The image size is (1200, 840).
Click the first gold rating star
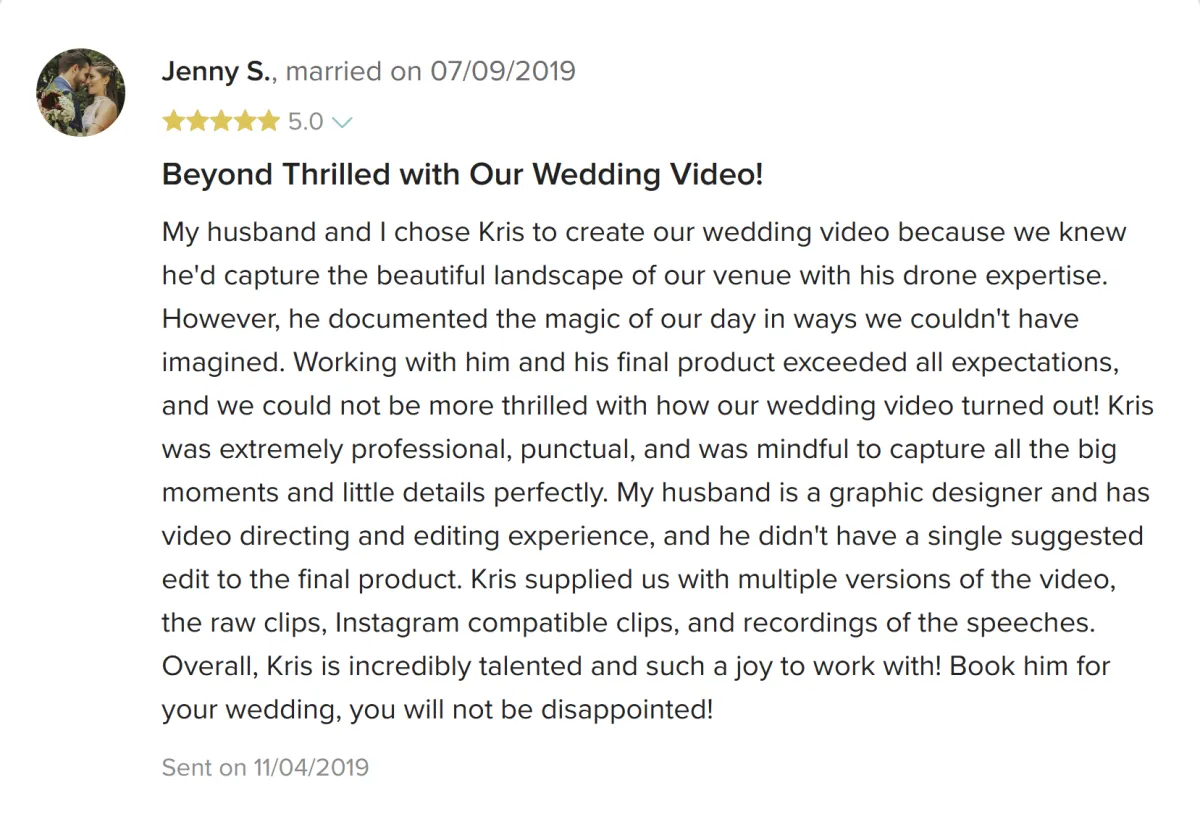tap(173, 122)
